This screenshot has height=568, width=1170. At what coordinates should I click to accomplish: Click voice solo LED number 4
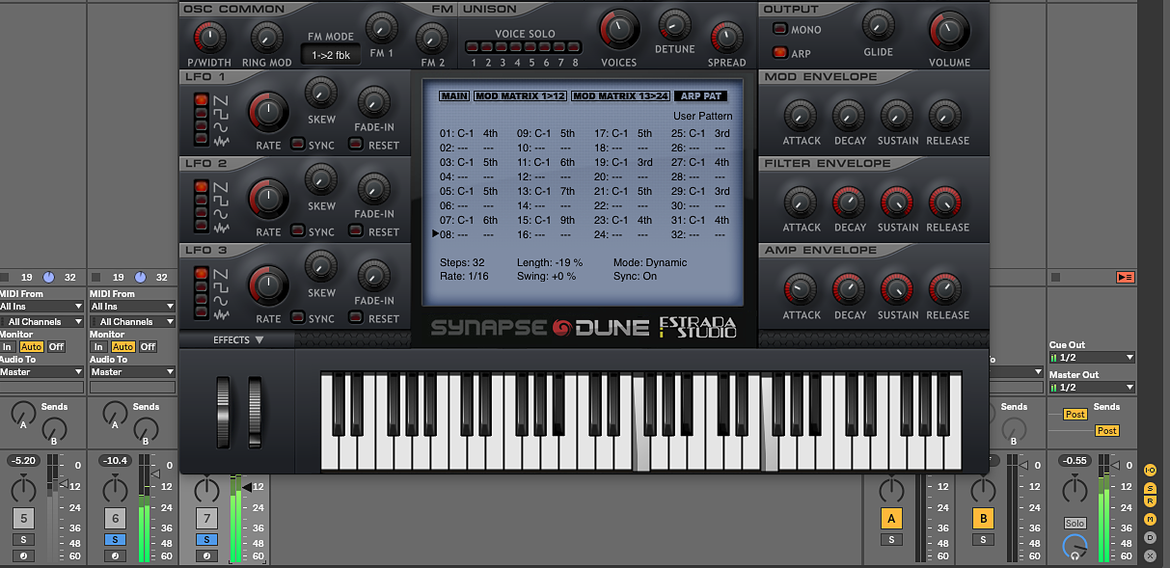click(x=516, y=47)
